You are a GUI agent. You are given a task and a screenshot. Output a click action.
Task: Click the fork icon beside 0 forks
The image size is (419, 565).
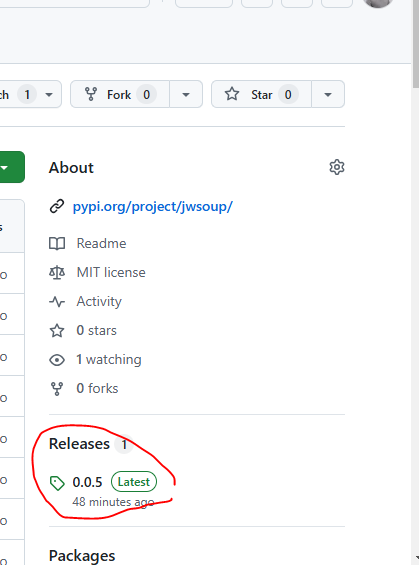point(57,389)
